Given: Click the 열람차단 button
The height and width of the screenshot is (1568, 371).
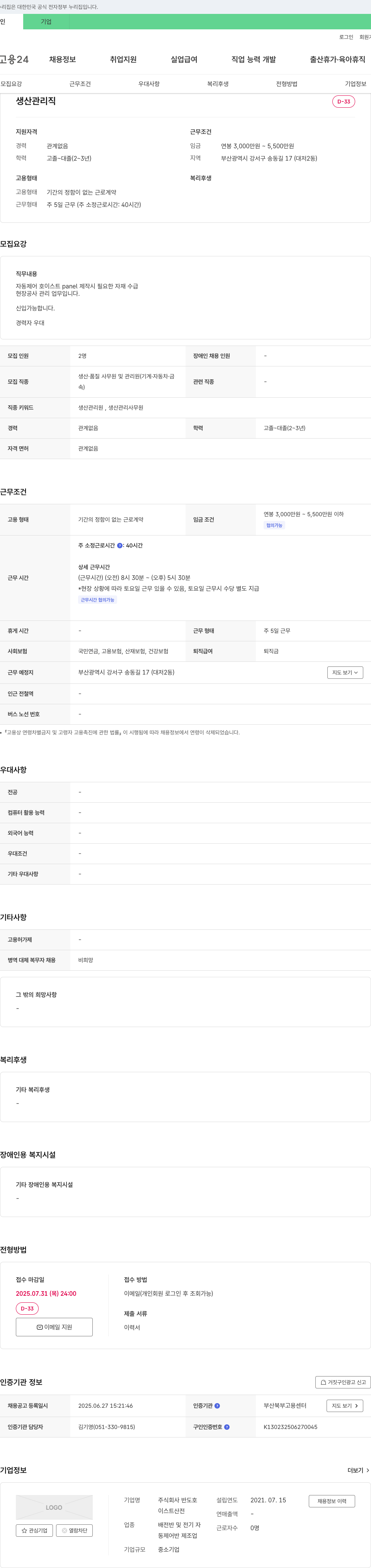Looking at the screenshot, I should pyautogui.click(x=74, y=1530).
